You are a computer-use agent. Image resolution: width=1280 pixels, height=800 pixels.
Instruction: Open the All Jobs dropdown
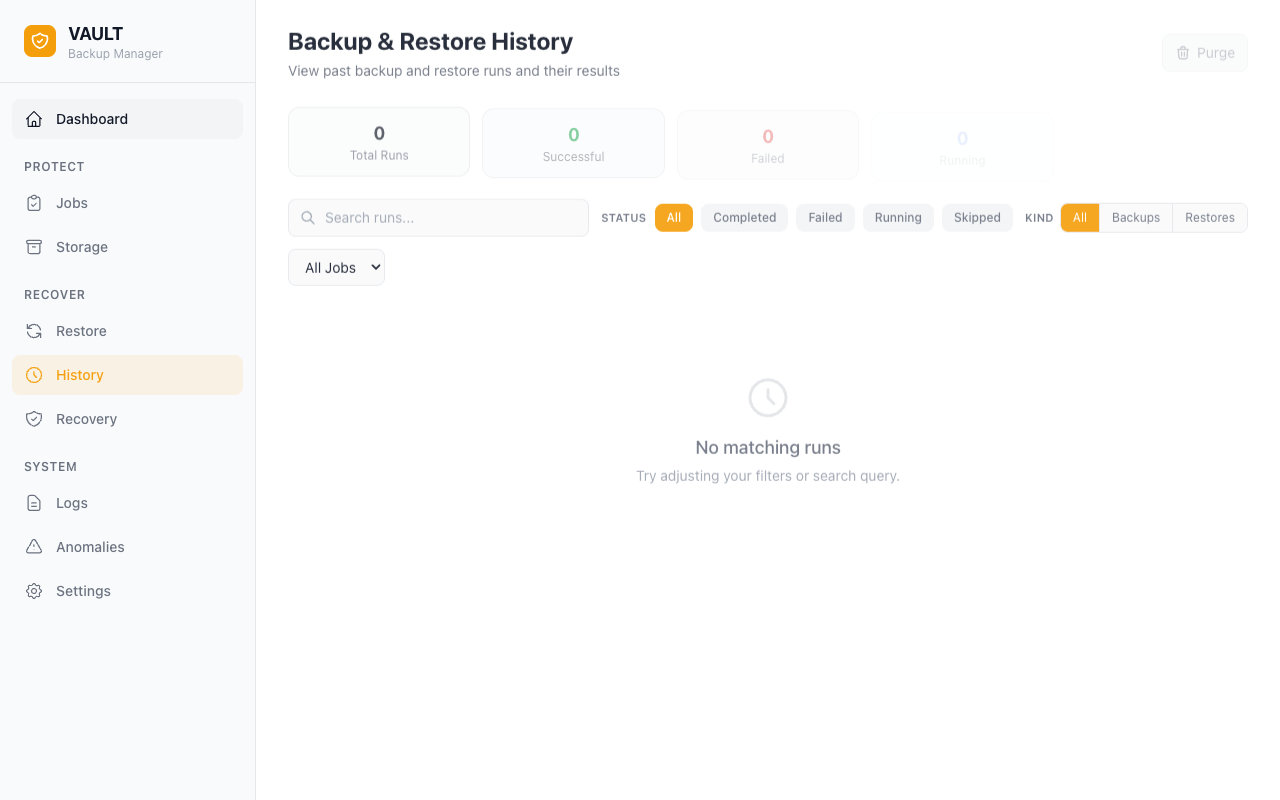click(x=336, y=267)
